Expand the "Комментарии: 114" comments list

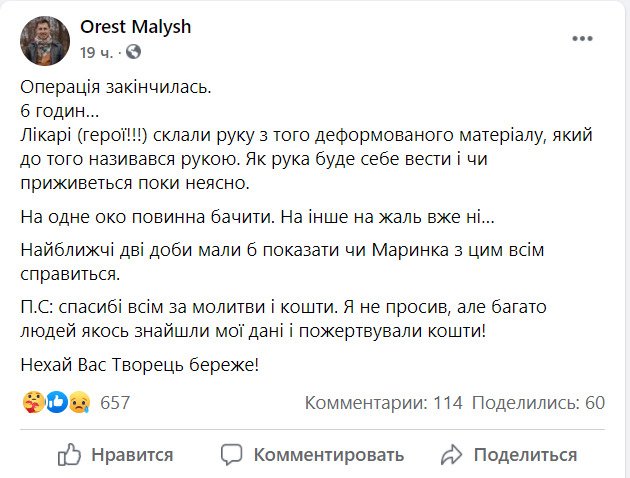pyautogui.click(x=383, y=403)
